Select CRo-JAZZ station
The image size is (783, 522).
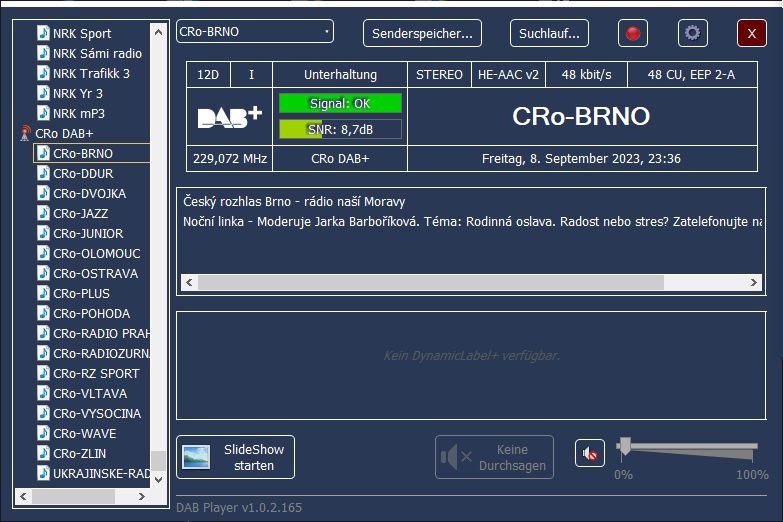80,213
